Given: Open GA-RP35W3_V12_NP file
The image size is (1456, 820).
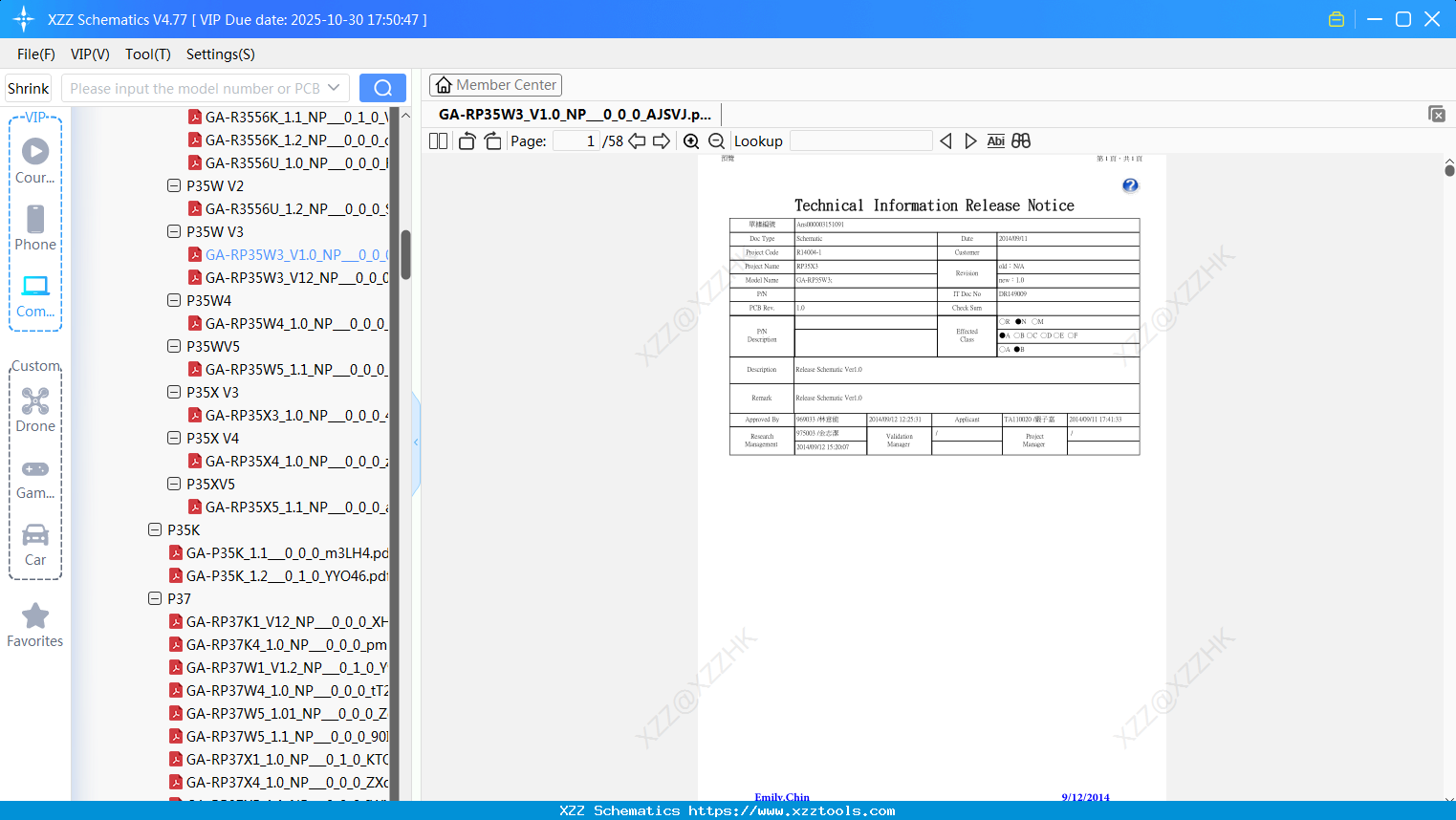Looking at the screenshot, I should pos(288,277).
